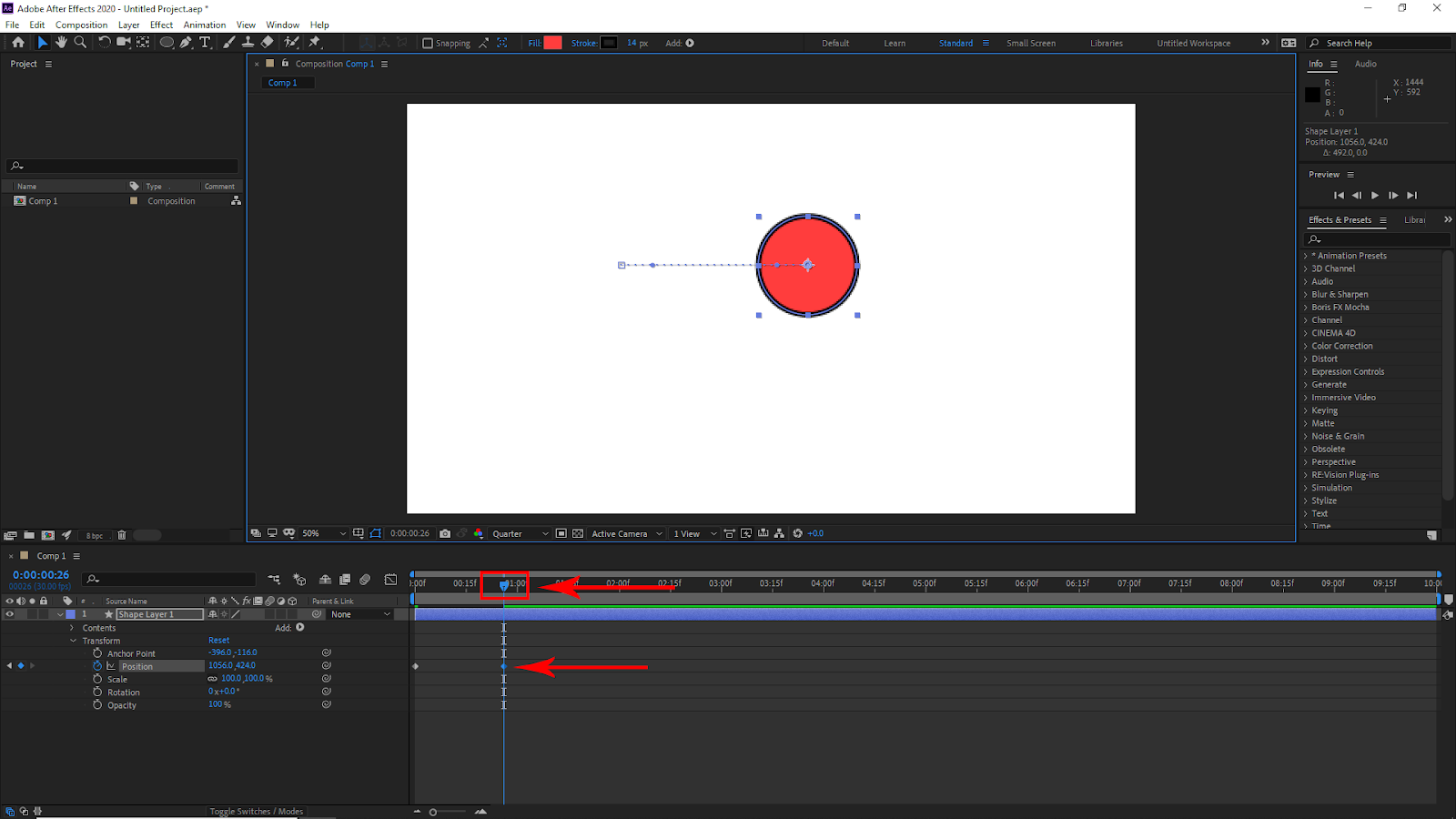The width and height of the screenshot is (1456, 819).
Task: Select the Unified Camera tool
Action: point(124,42)
